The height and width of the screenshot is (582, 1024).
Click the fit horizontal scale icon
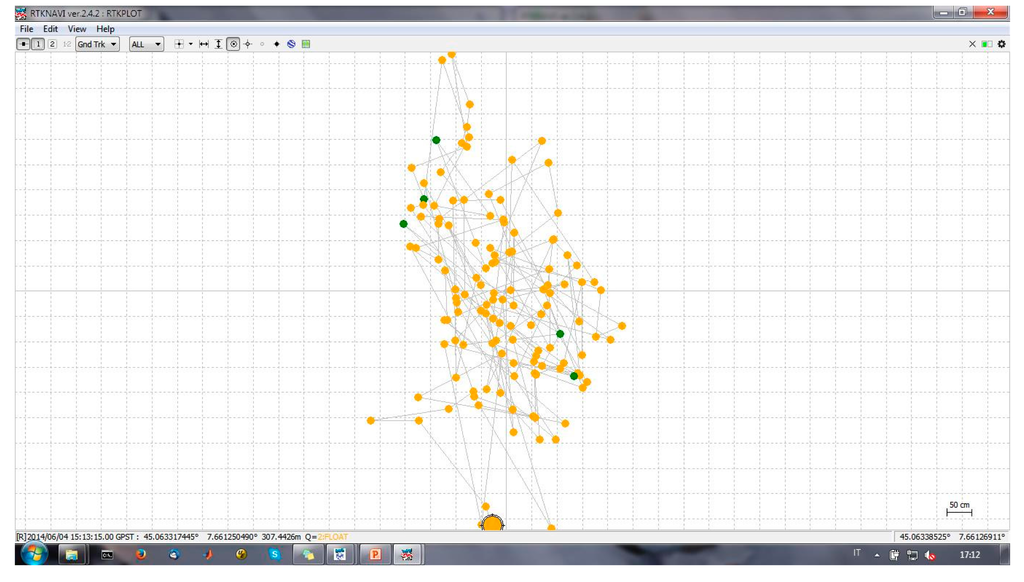point(204,44)
